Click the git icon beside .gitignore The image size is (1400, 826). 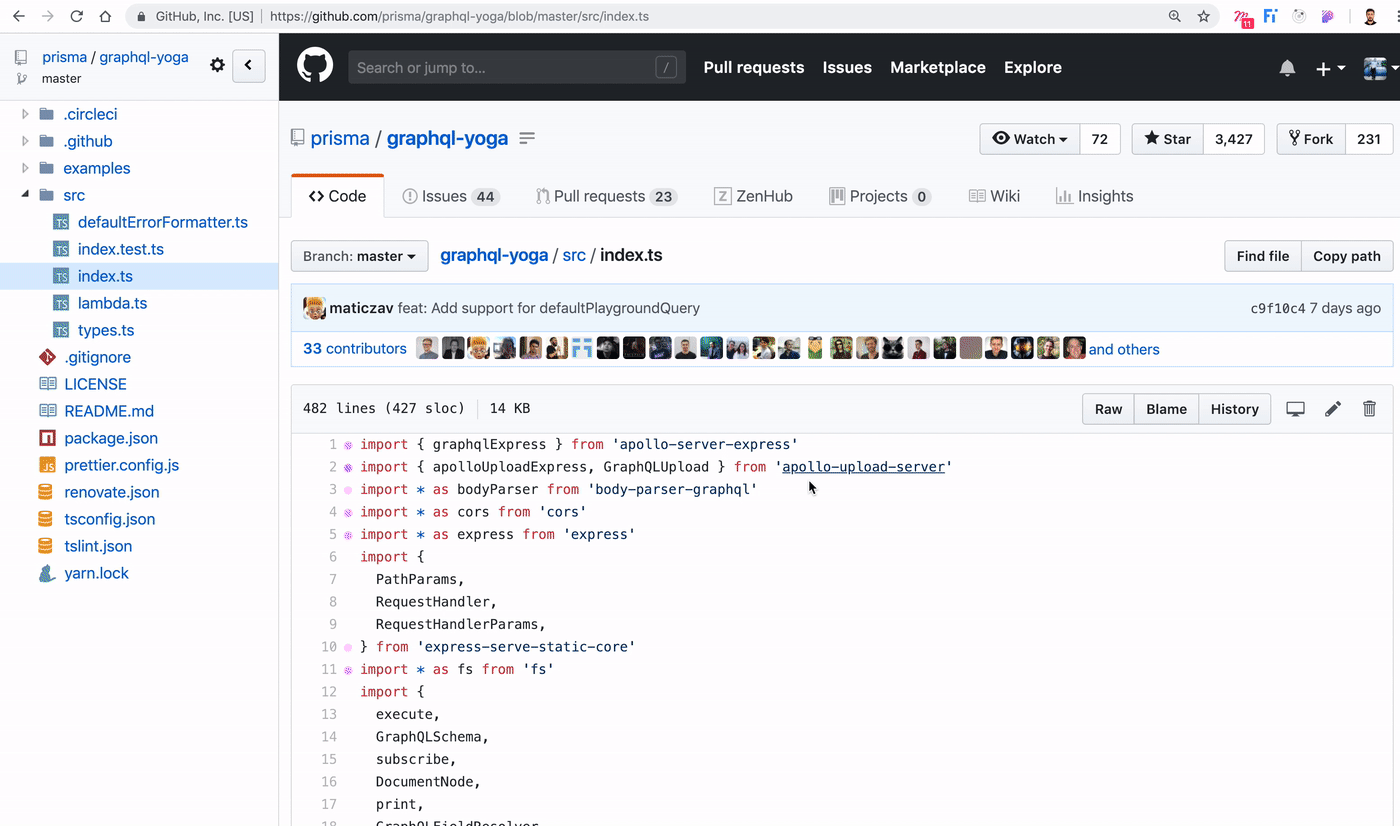[x=47, y=357]
